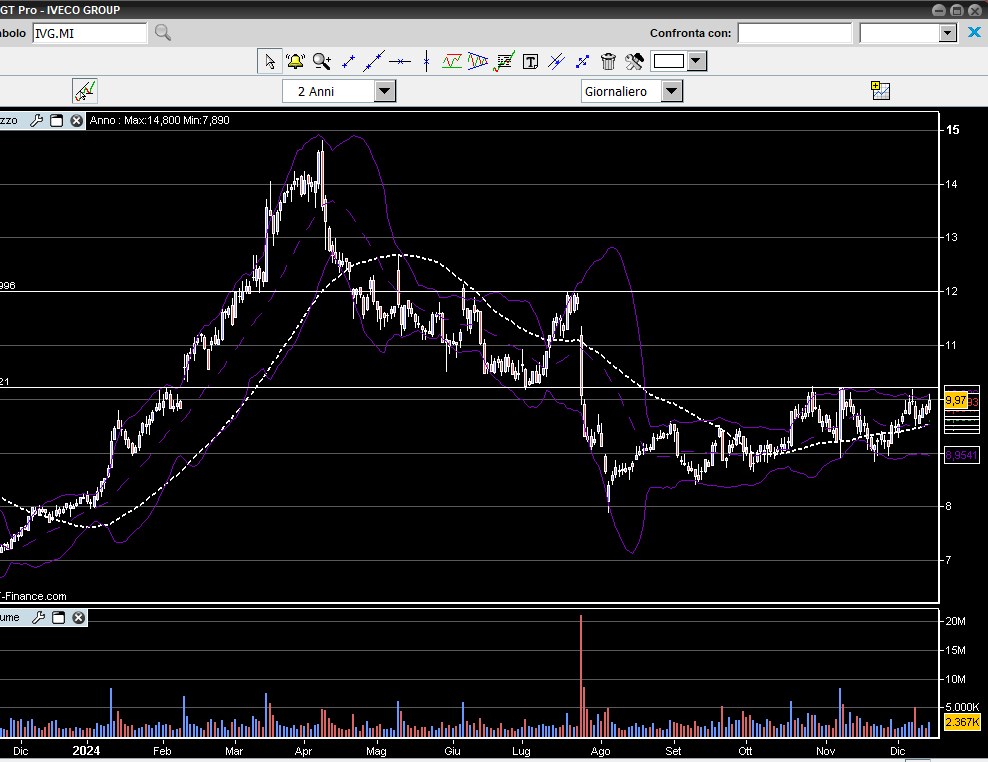Close the price chart panel

[77, 121]
